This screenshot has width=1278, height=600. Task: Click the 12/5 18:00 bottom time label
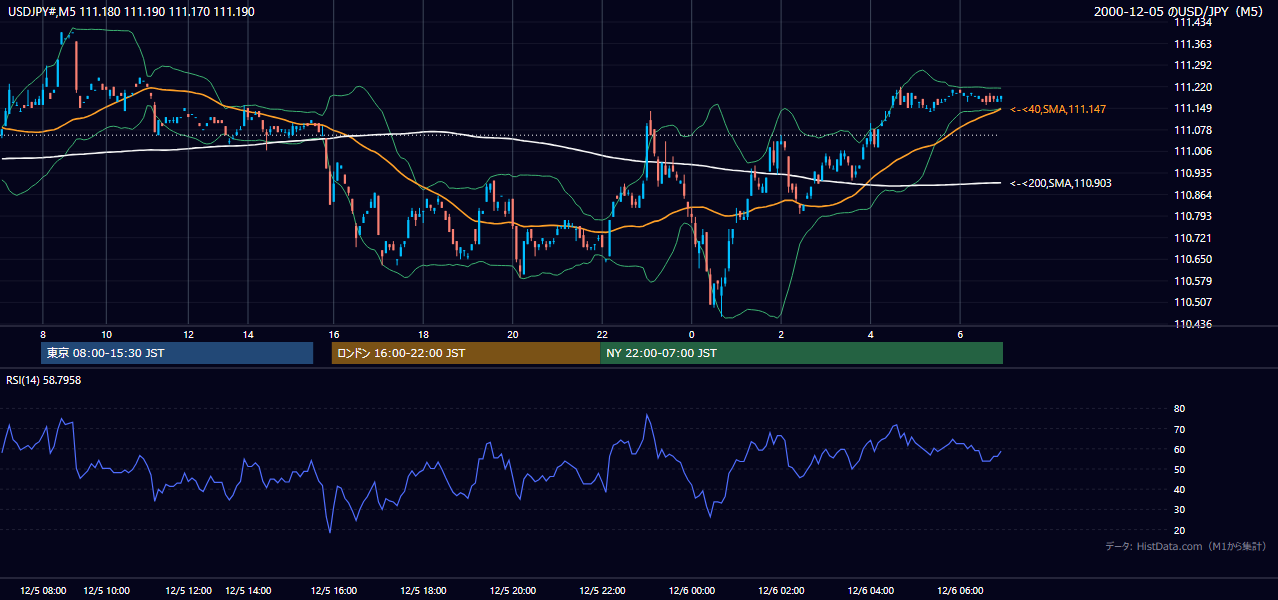click(424, 591)
